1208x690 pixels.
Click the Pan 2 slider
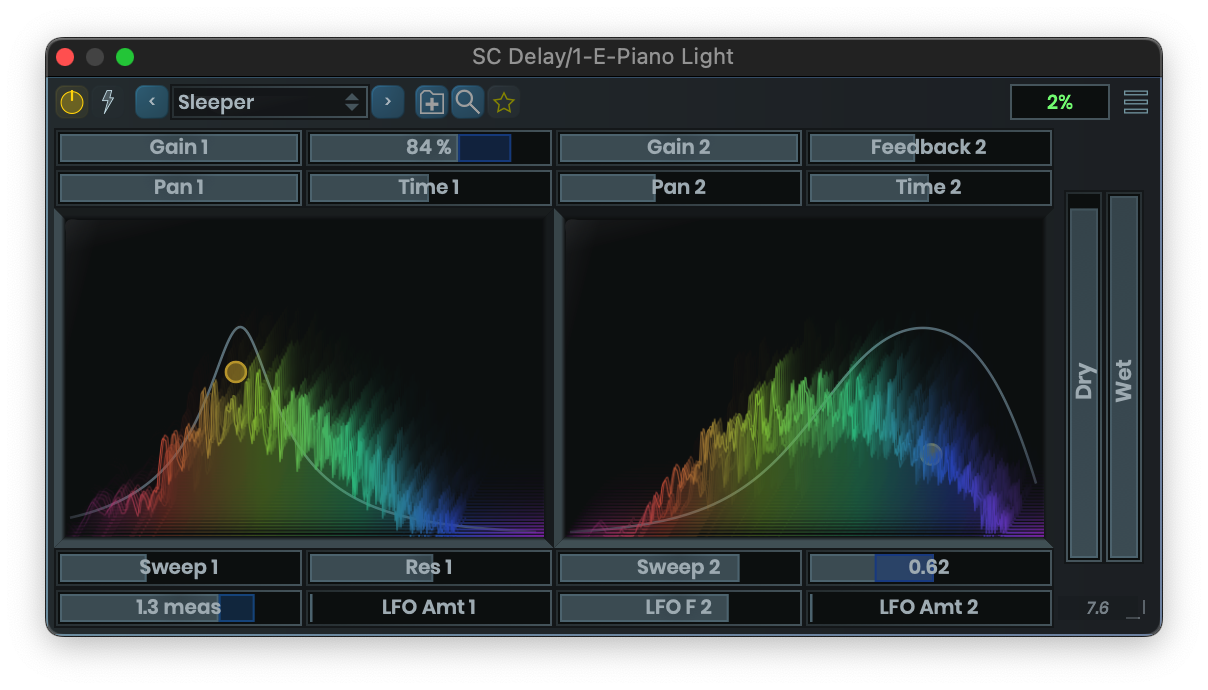(679, 188)
